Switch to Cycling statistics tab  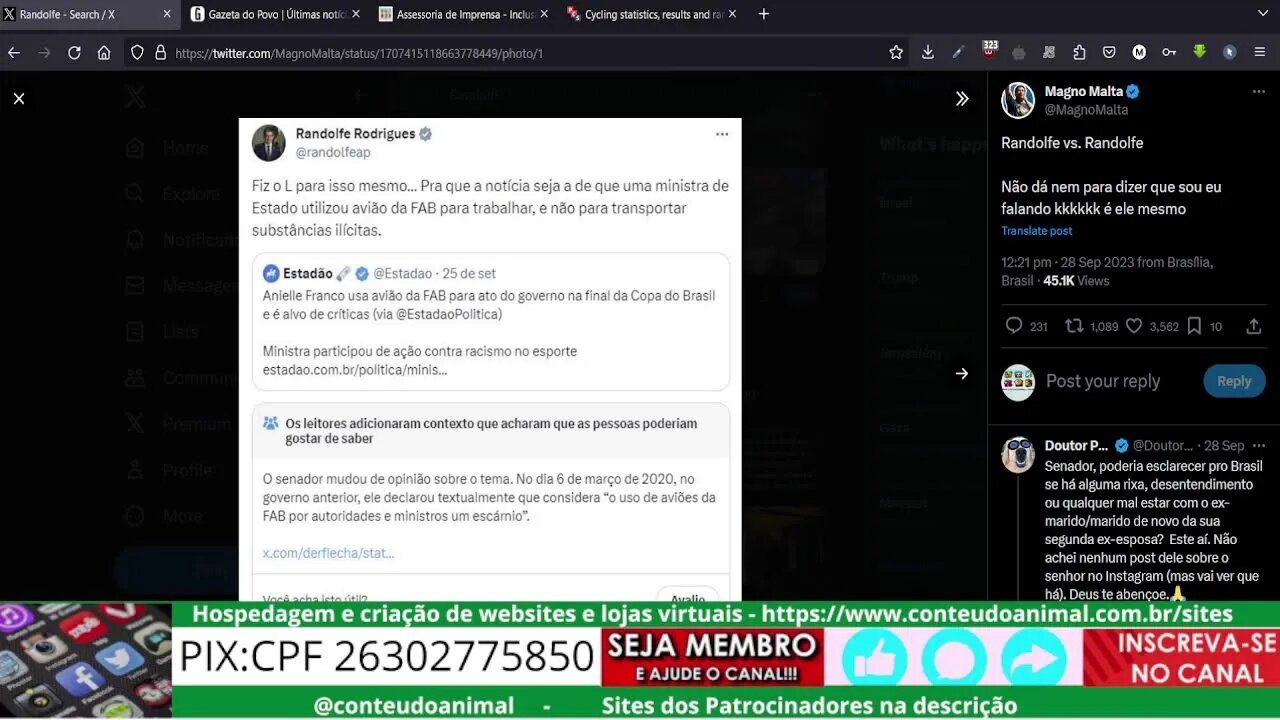tap(654, 14)
